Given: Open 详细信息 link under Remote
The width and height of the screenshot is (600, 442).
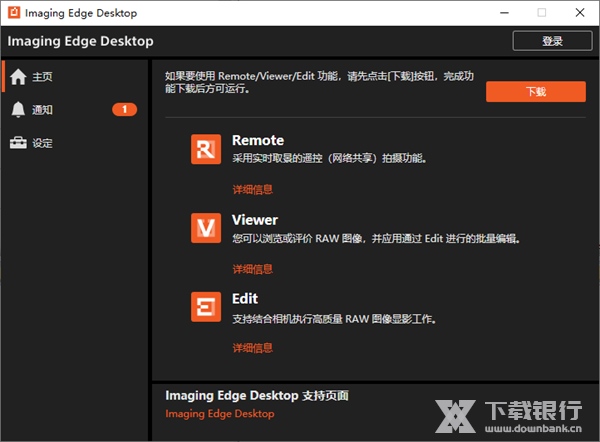Looking at the screenshot, I should click(252, 189).
